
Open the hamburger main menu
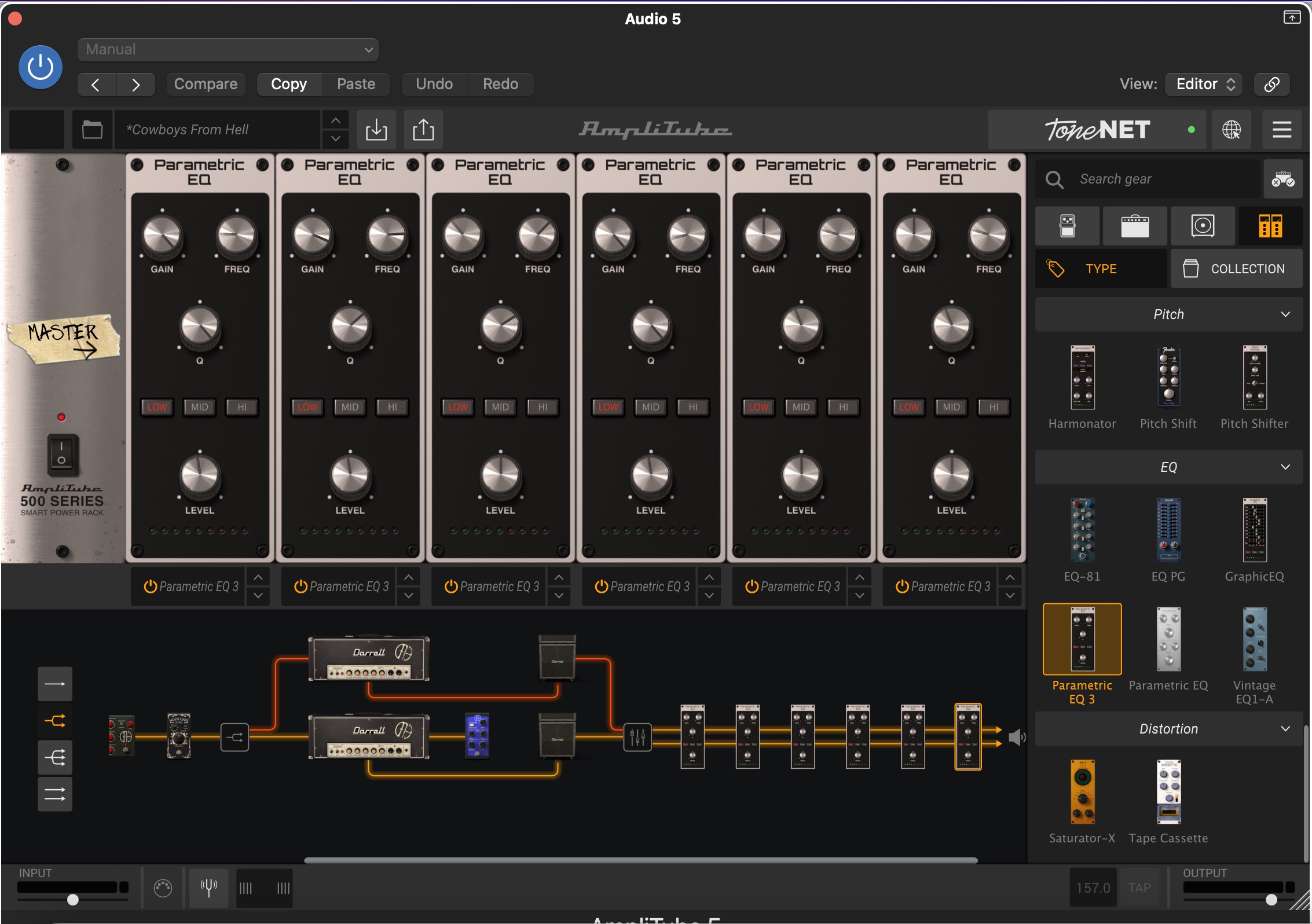1282,130
